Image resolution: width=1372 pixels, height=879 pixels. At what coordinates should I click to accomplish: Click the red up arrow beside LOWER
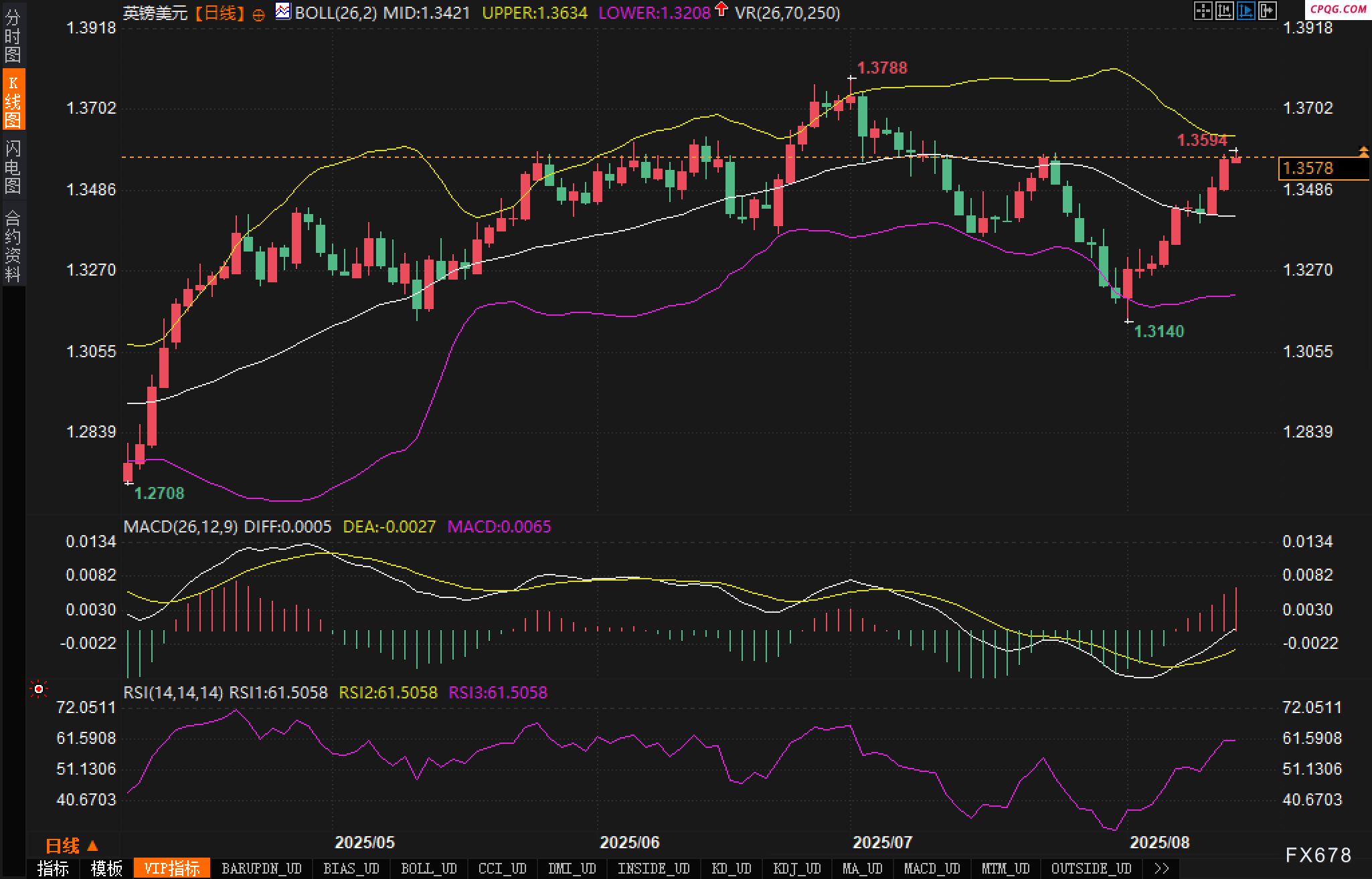coord(721,9)
